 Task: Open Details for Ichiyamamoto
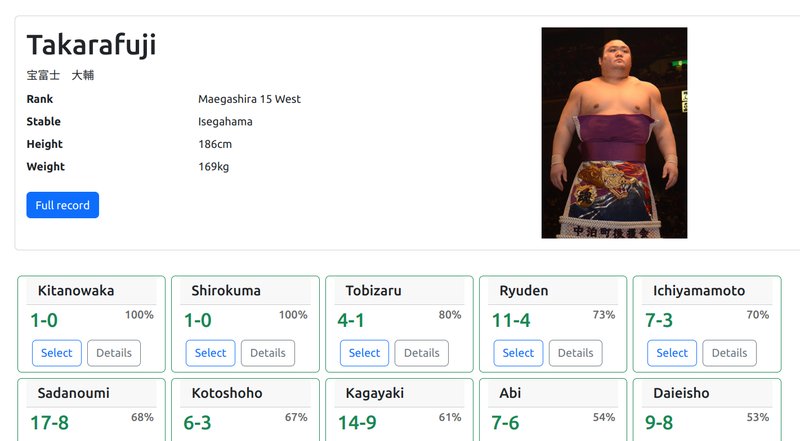730,353
